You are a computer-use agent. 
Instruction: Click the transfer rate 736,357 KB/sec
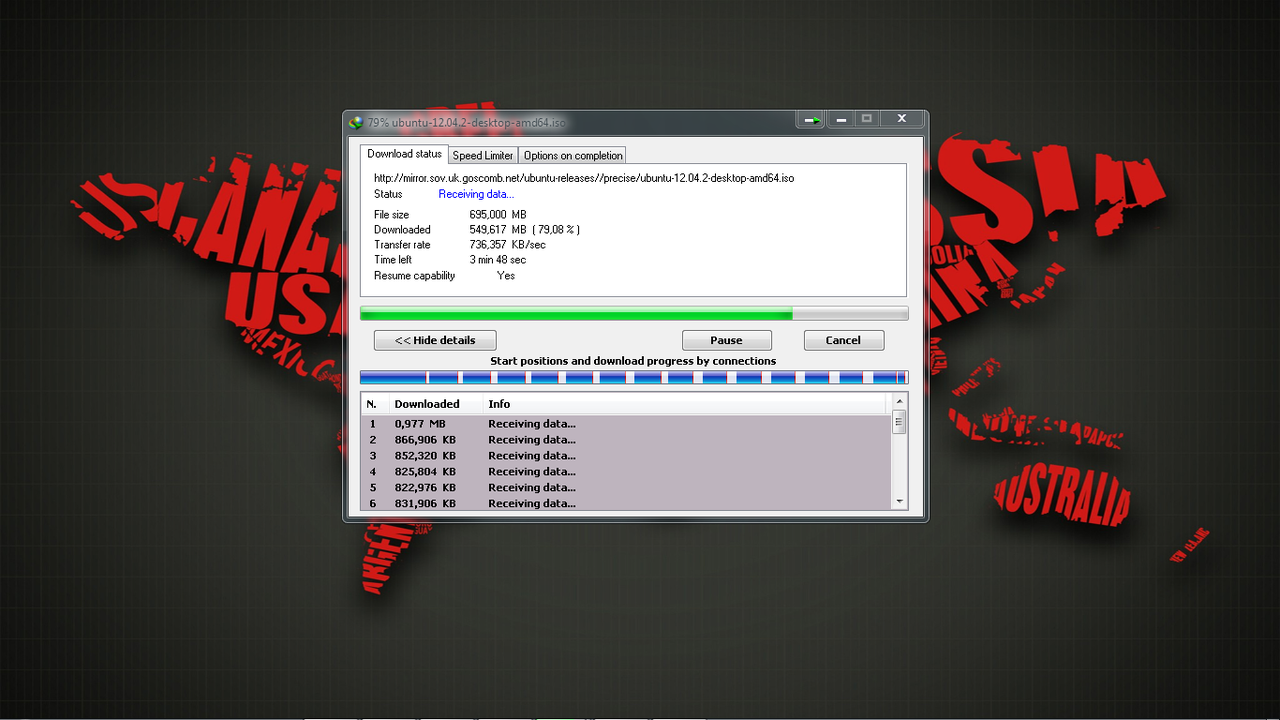[508, 245]
